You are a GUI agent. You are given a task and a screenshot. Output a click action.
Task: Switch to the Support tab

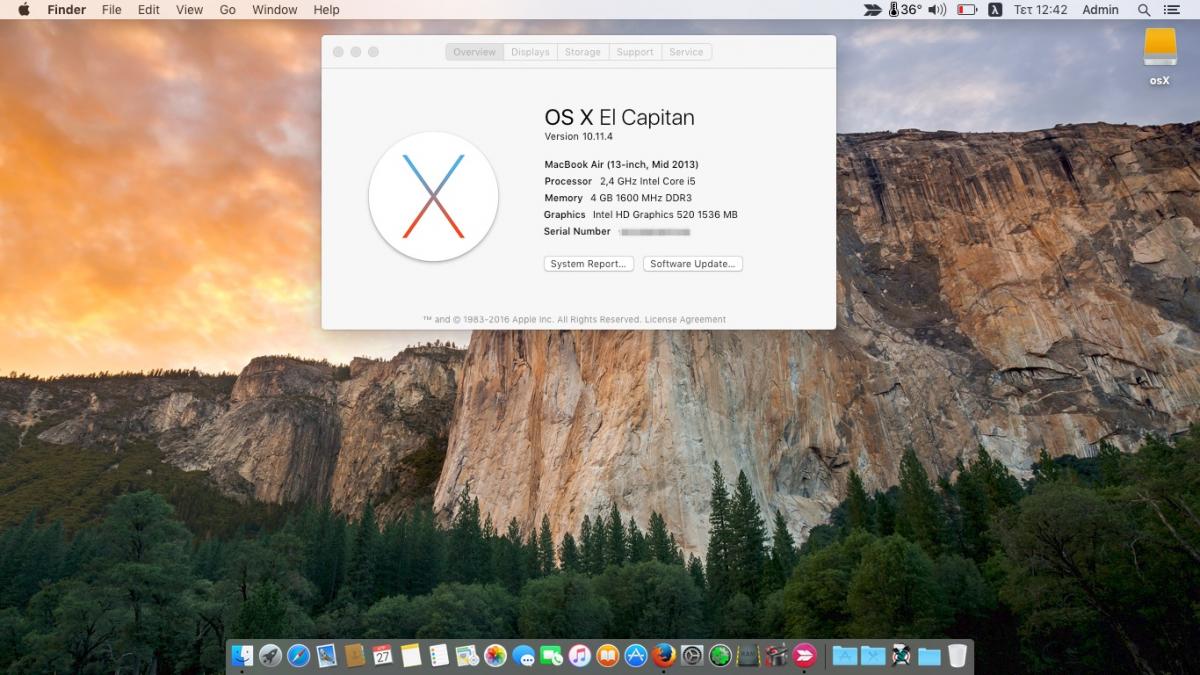pyautogui.click(x=634, y=52)
